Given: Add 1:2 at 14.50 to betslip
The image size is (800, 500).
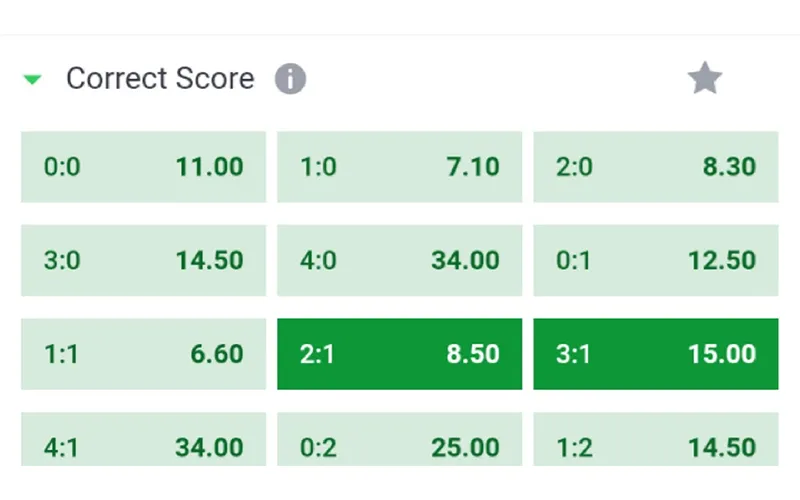Looking at the screenshot, I should click(656, 439).
